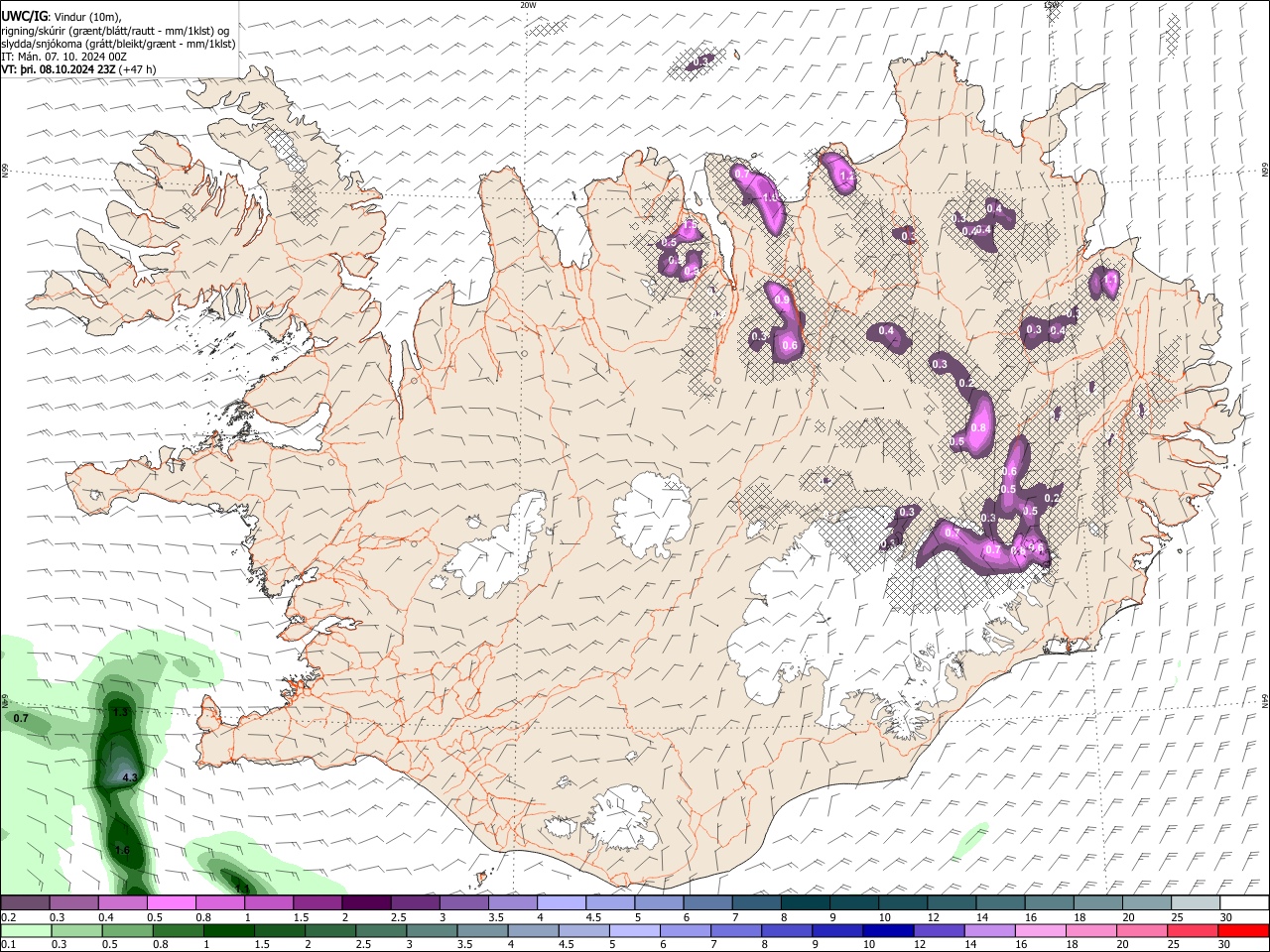Select the darkest green 1 rain legend swatch

tap(227, 930)
